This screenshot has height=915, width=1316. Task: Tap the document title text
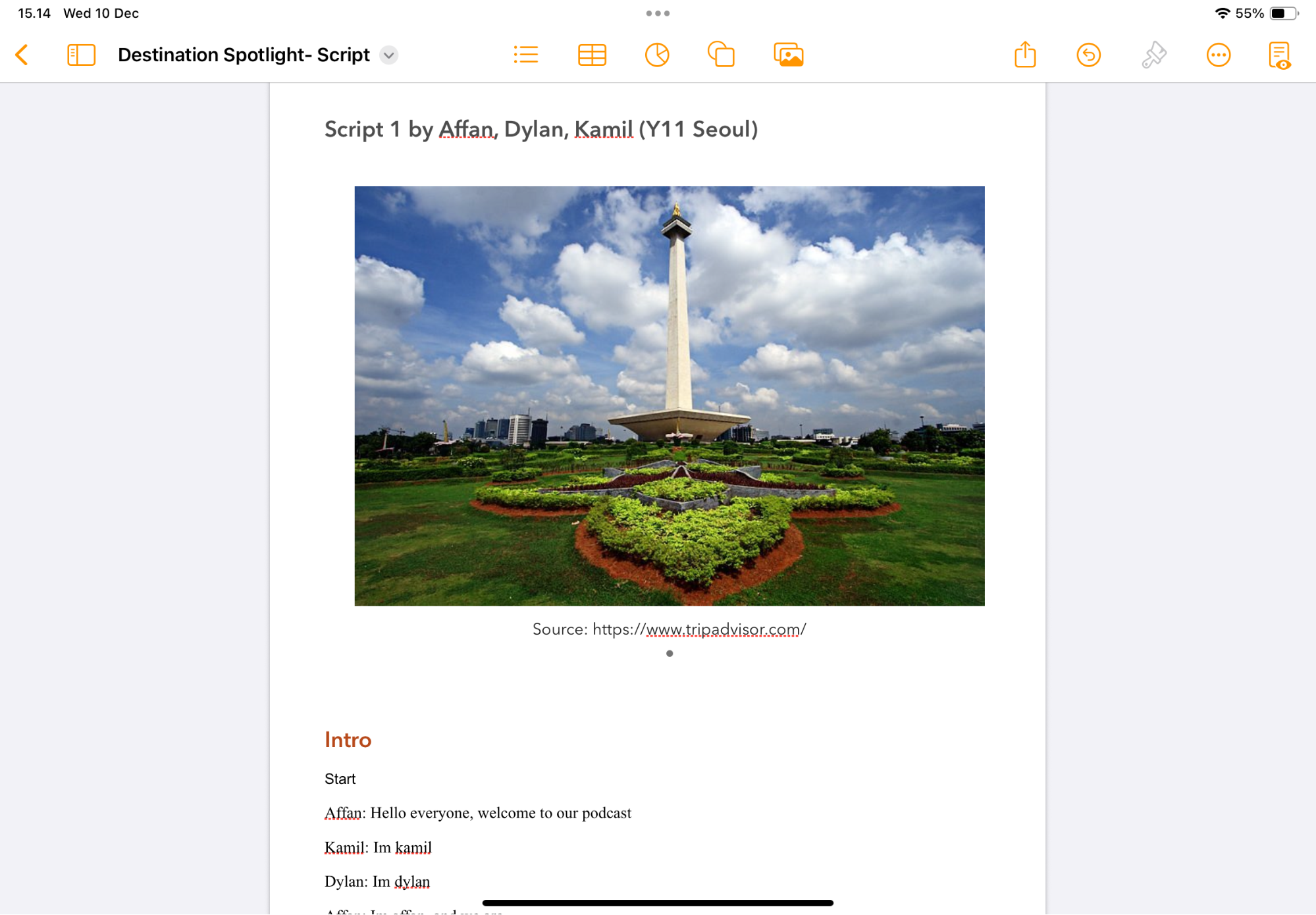(x=244, y=55)
